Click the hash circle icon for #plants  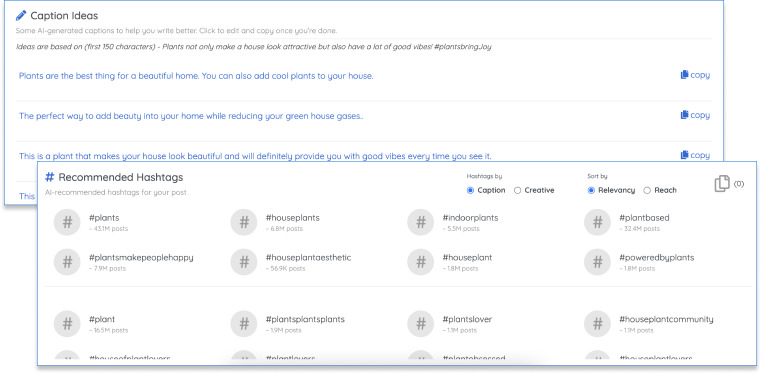(x=67, y=222)
